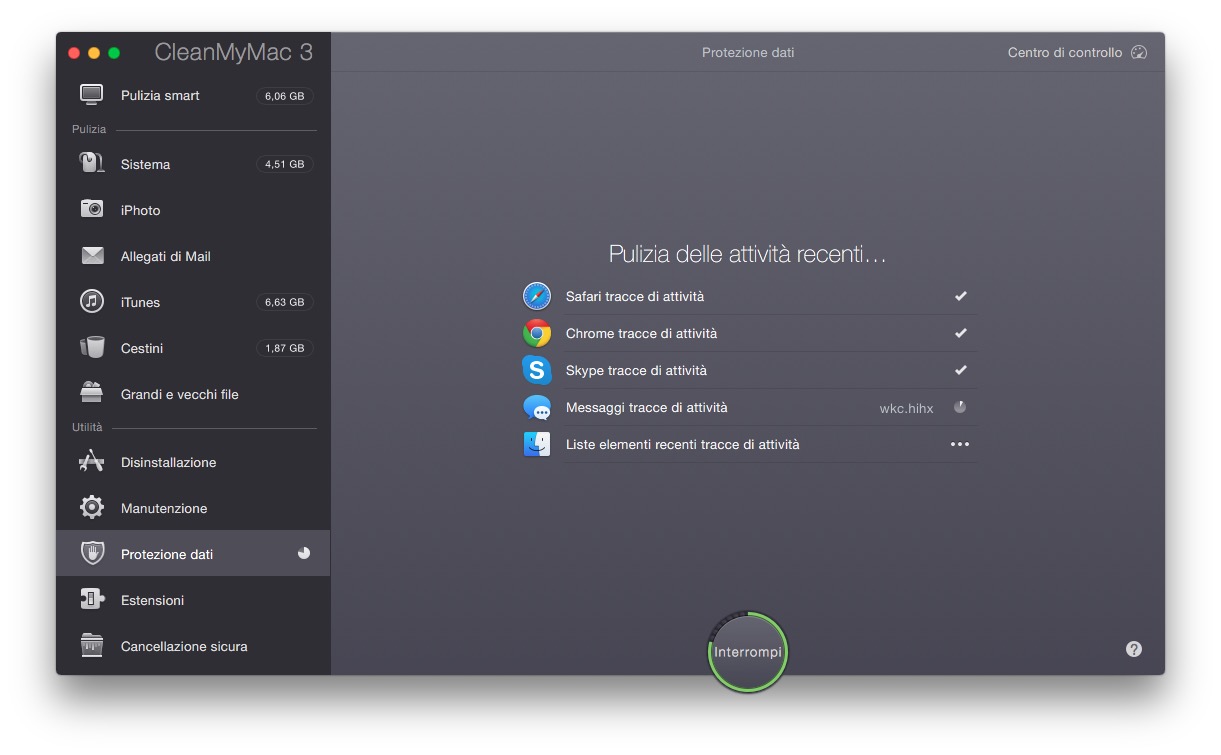
Task: Click the text Messaggi tracce di attività
Action: 646,407
